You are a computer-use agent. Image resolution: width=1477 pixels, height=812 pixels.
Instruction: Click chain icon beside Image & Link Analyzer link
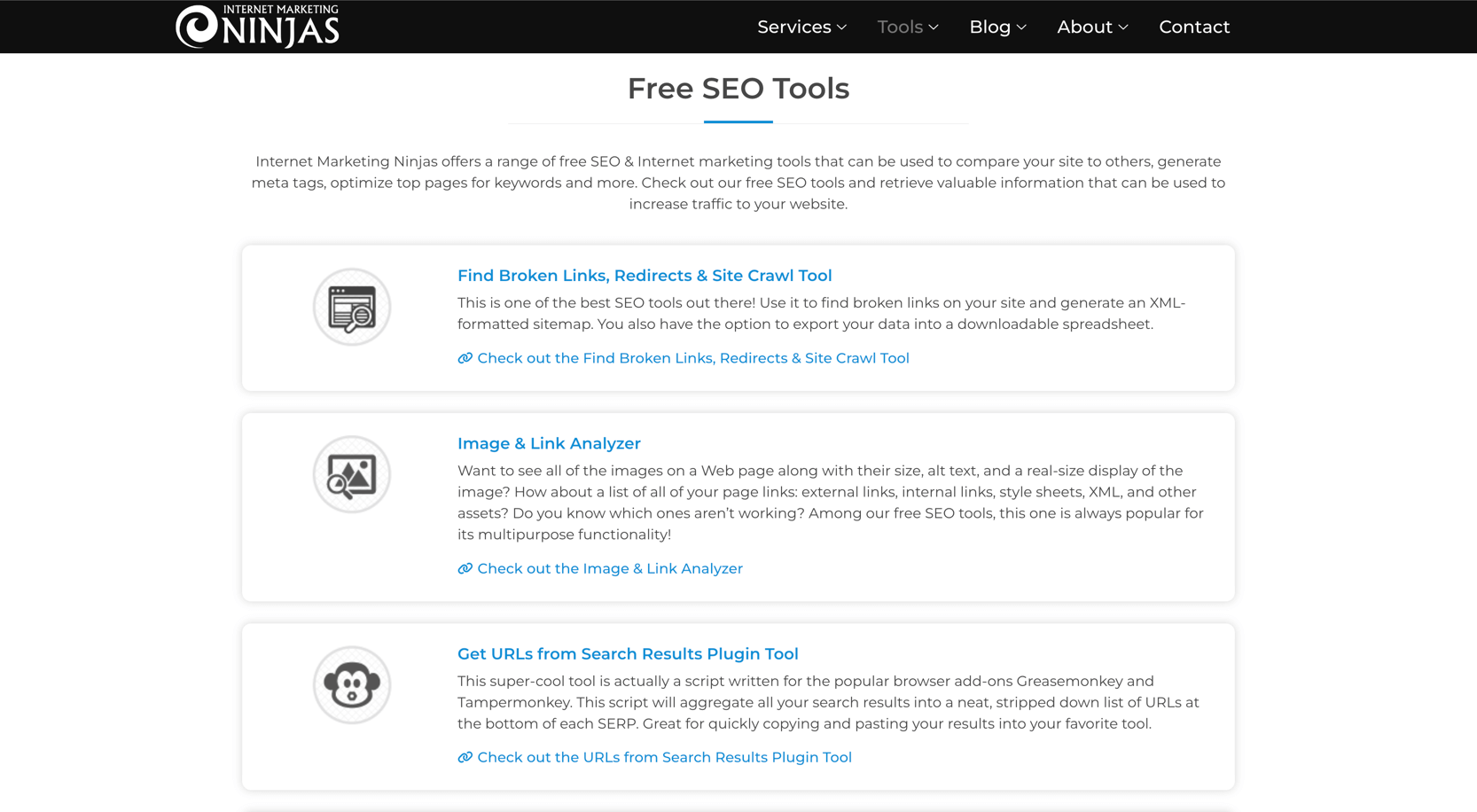tap(465, 569)
